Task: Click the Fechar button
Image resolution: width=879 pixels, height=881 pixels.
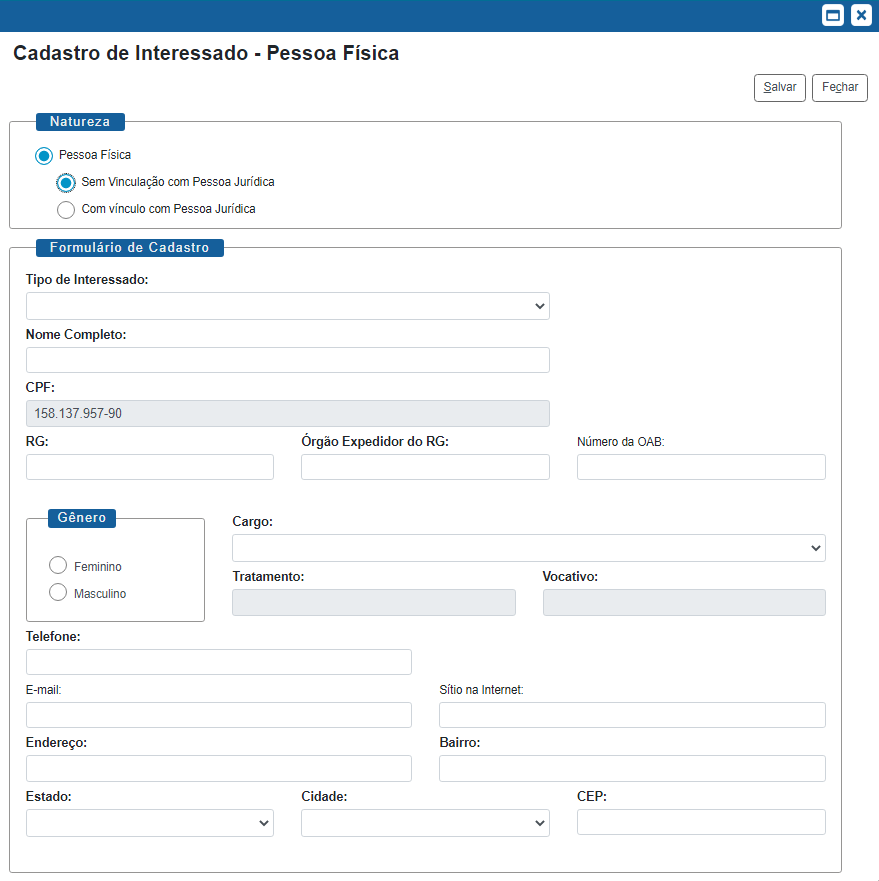Action: [x=839, y=88]
